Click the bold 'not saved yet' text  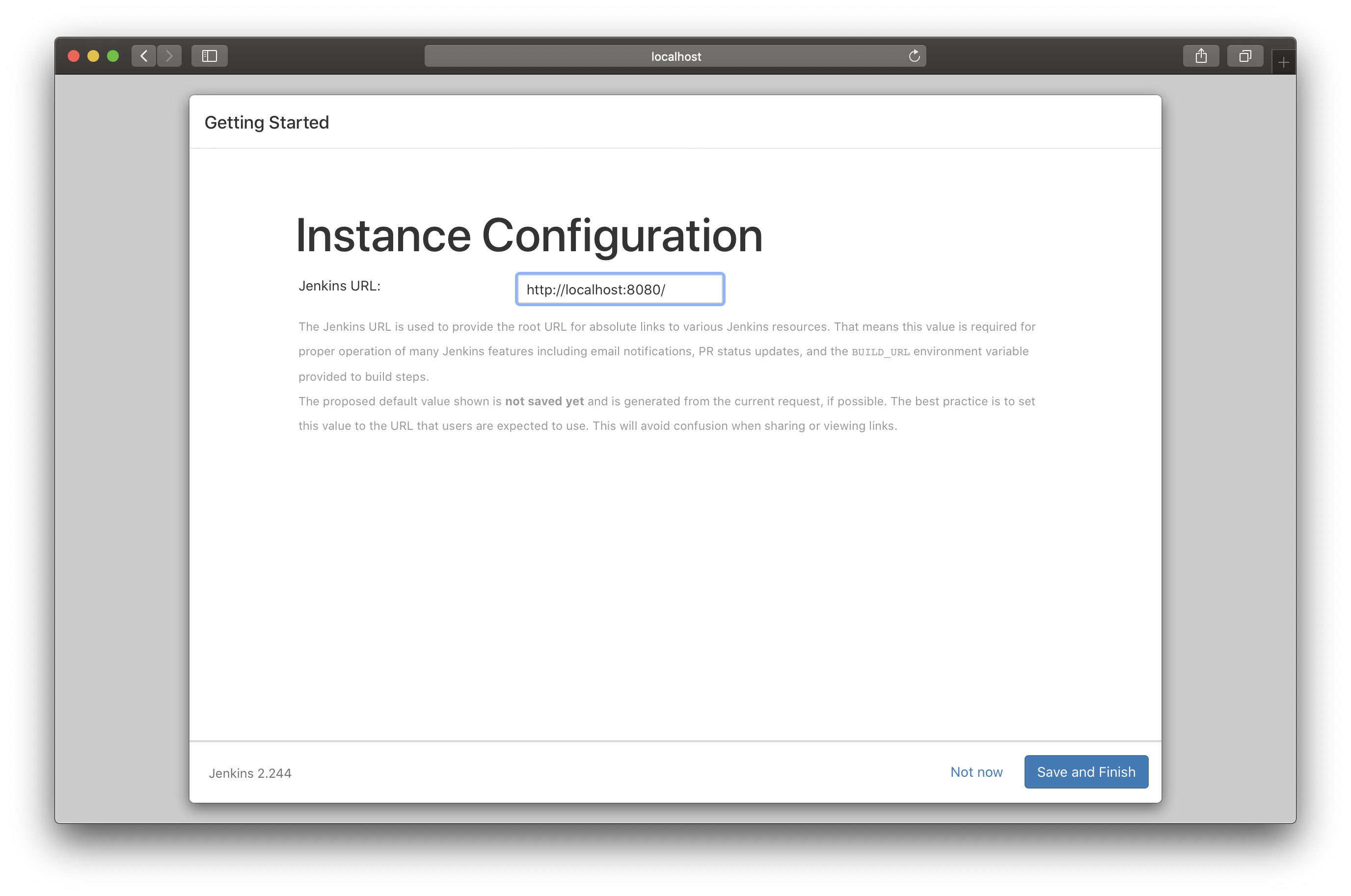(x=544, y=401)
